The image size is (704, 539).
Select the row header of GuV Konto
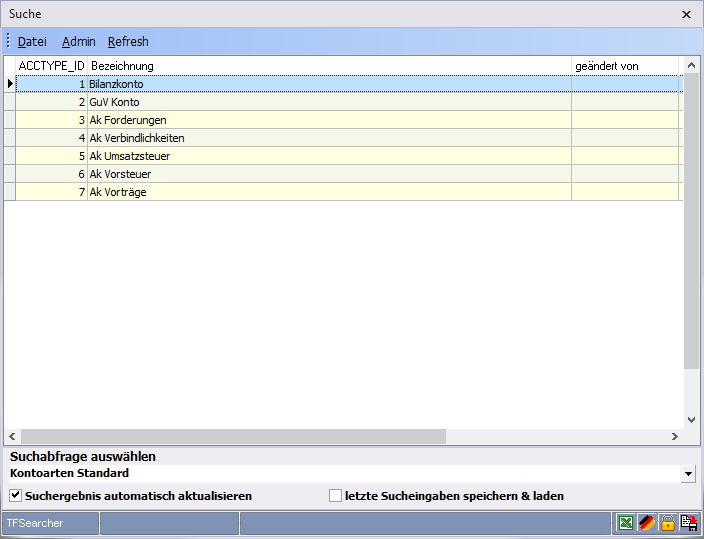tap(10, 102)
